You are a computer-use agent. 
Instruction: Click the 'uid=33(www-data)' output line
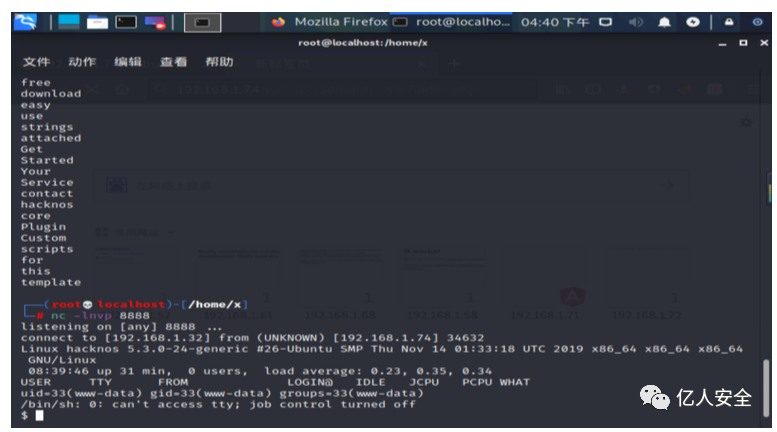(x=222, y=393)
